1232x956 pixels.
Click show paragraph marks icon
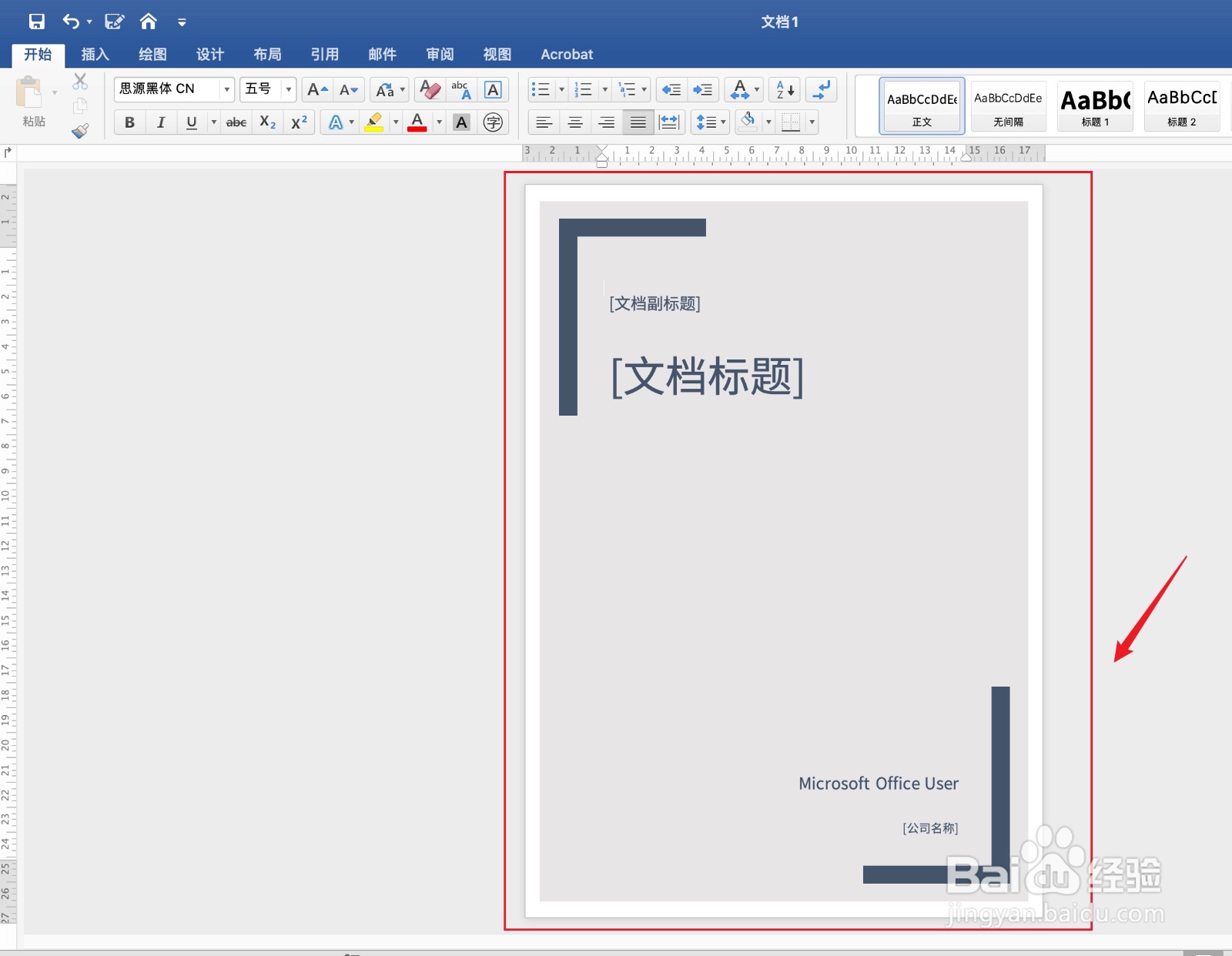[822, 89]
